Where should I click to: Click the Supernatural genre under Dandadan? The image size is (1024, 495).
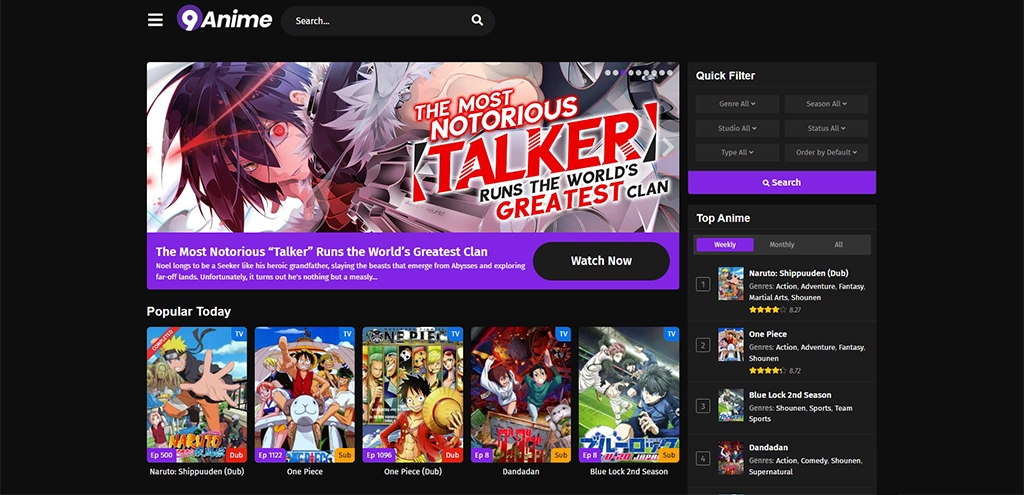[771, 471]
